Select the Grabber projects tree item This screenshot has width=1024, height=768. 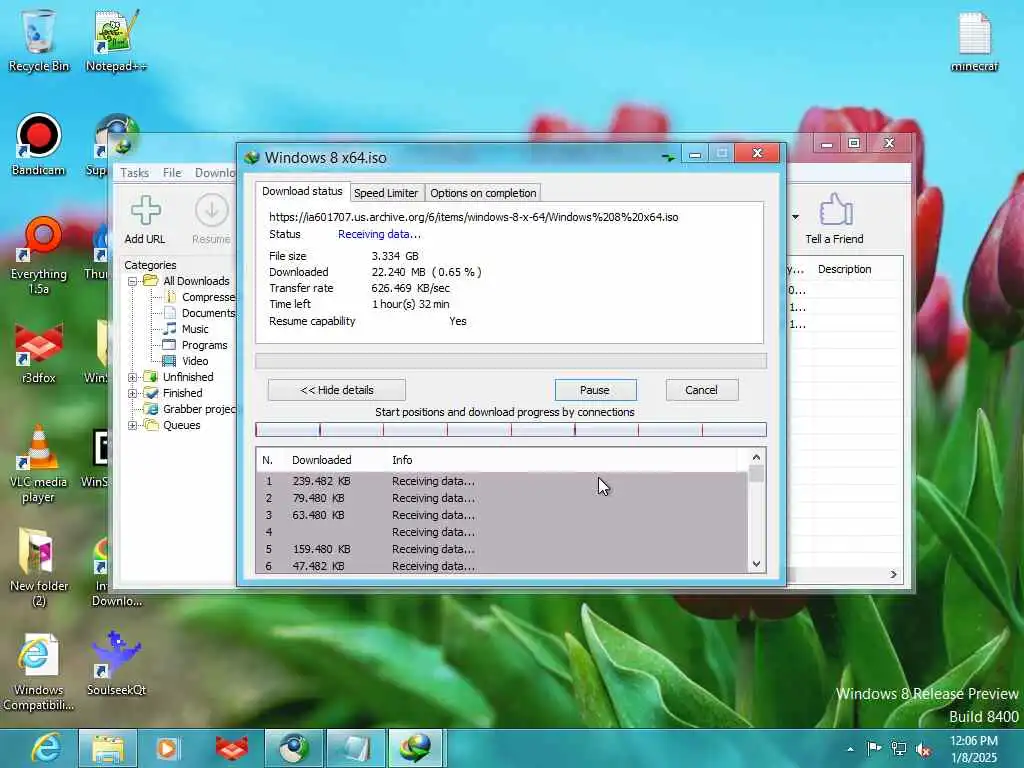click(x=199, y=409)
